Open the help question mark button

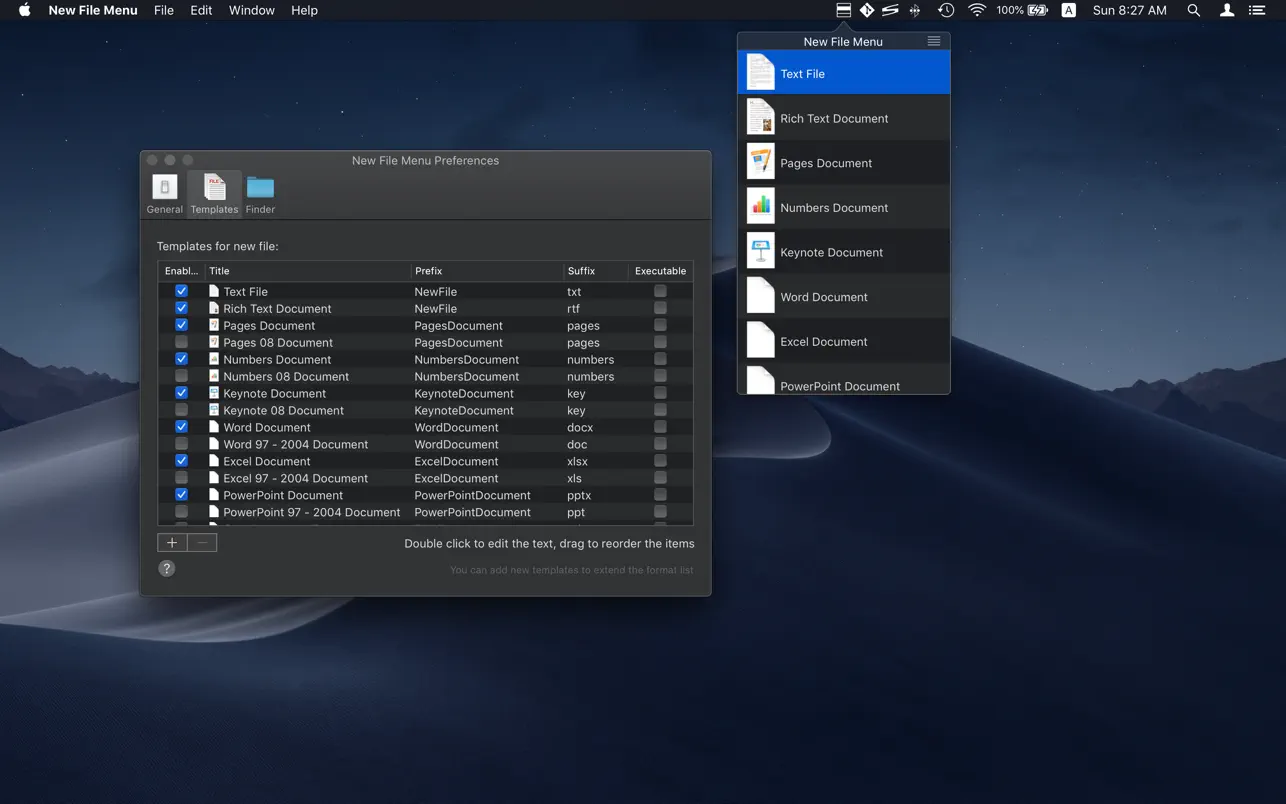167,568
